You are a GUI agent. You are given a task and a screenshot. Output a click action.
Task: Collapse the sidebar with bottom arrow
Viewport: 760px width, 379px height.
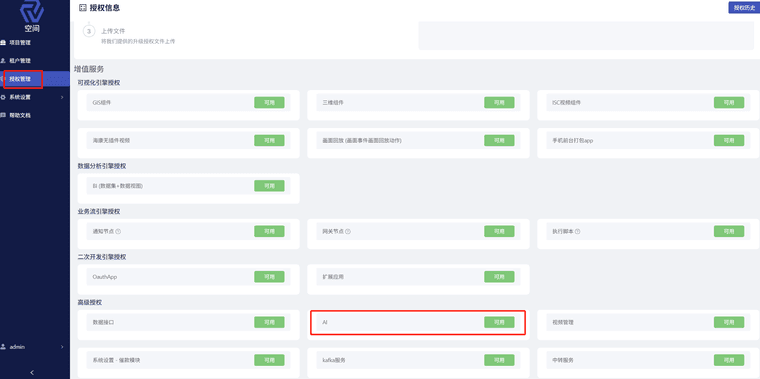coord(32,372)
